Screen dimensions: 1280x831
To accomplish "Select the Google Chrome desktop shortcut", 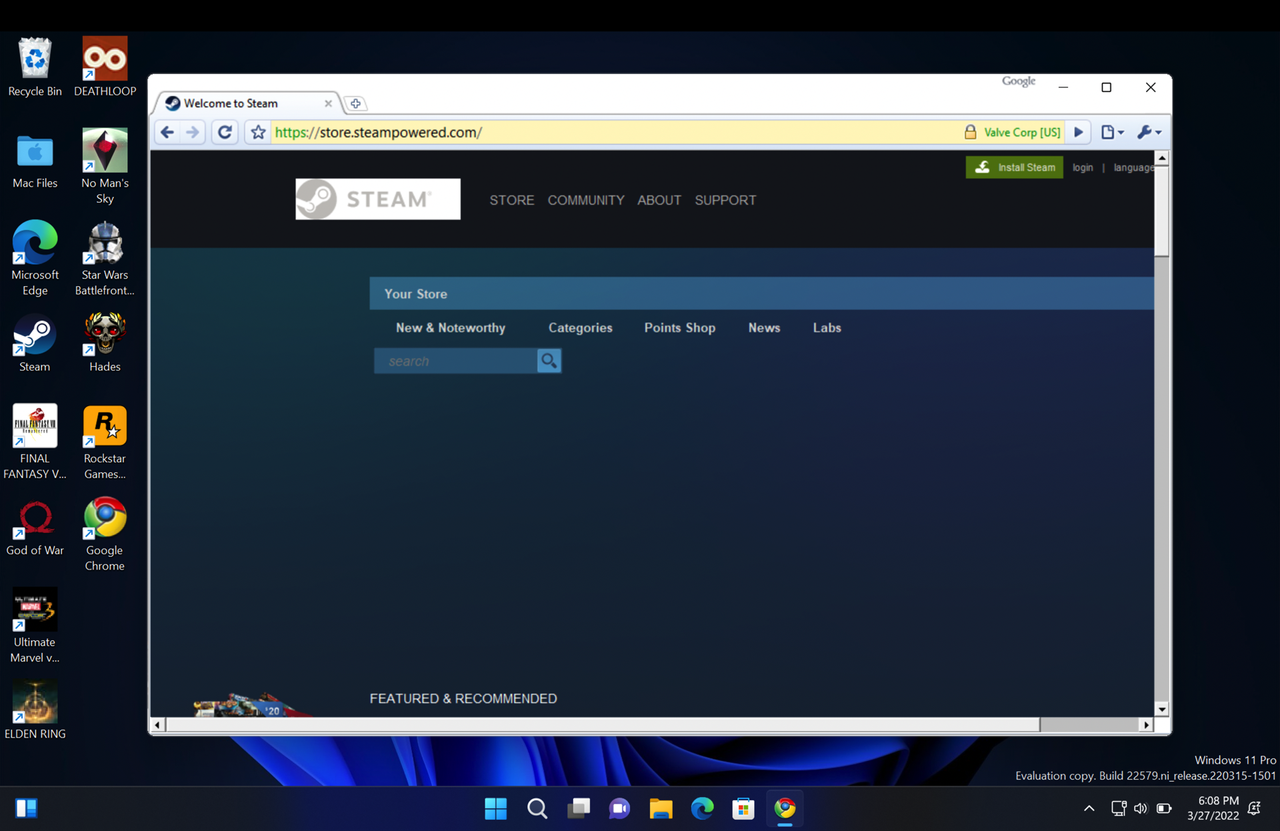I will coord(105,534).
